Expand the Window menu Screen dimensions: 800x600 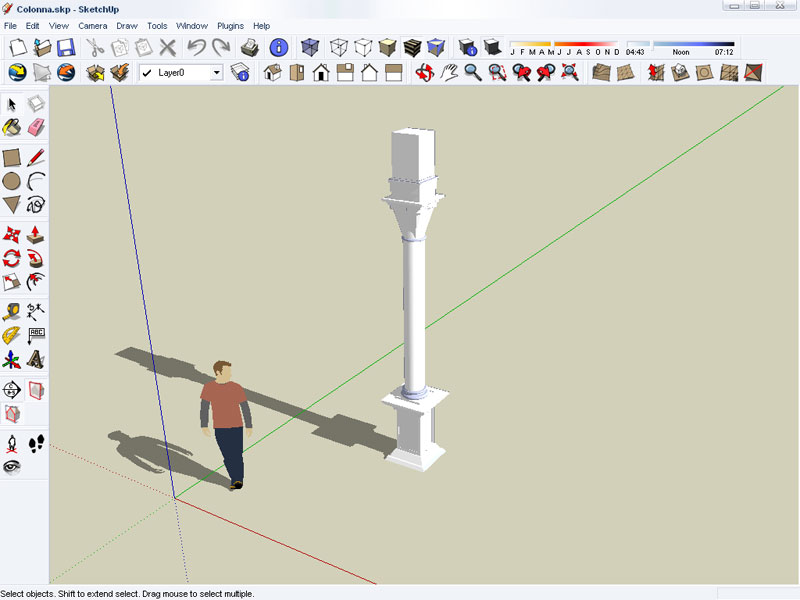(x=191, y=25)
